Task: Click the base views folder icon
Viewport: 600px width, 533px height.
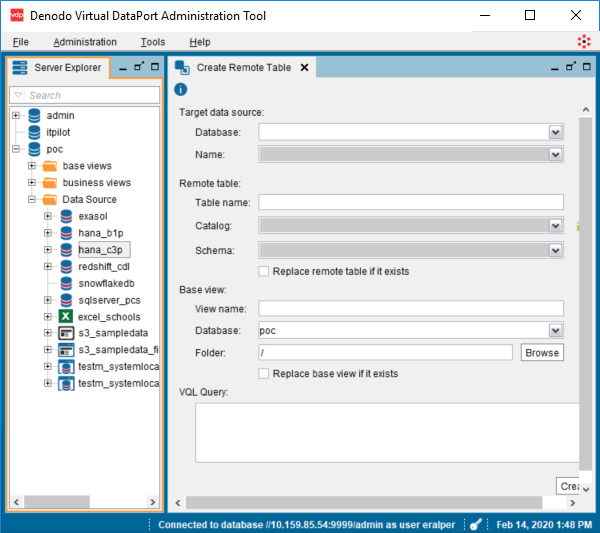Action: pyautogui.click(x=50, y=166)
